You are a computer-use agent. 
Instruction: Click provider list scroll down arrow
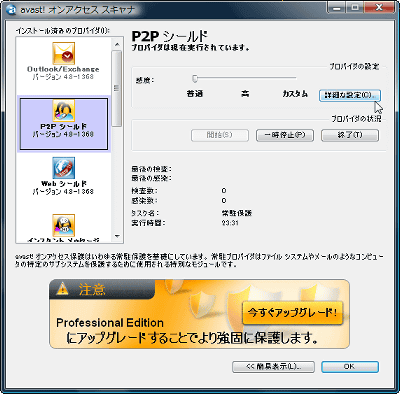(x=117, y=236)
